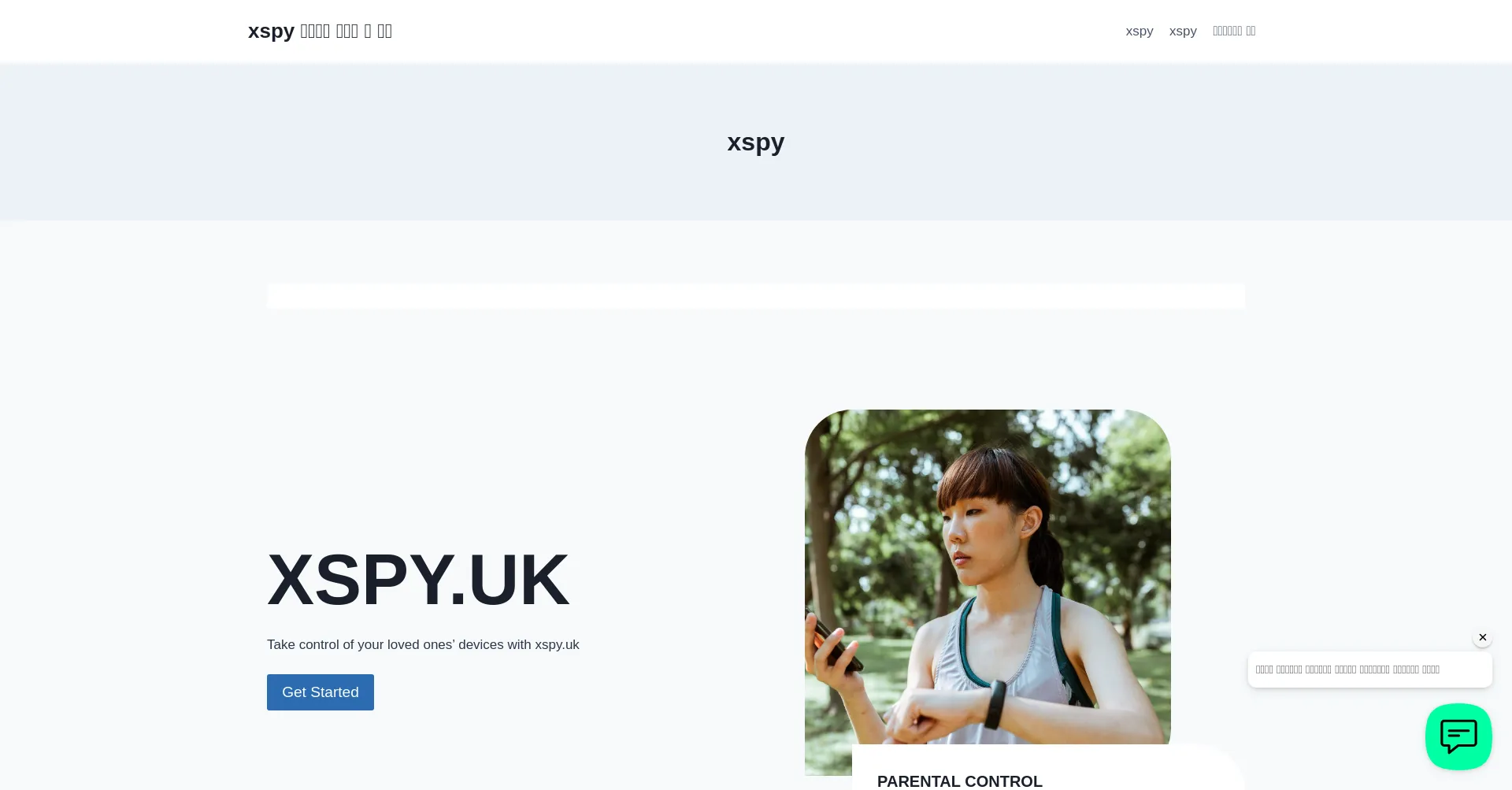Click the chat popup message bubble
This screenshot has width=1512, height=790.
coord(1369,669)
